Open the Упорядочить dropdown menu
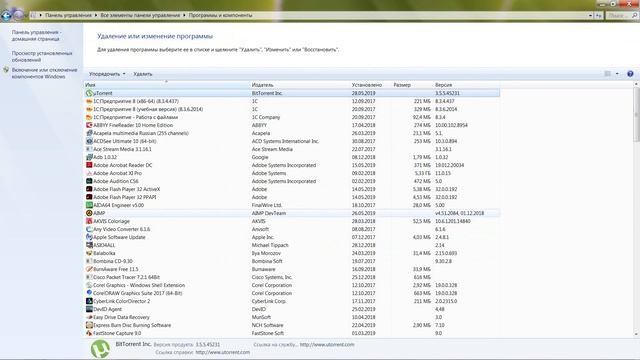640x360 pixels. pos(107,74)
